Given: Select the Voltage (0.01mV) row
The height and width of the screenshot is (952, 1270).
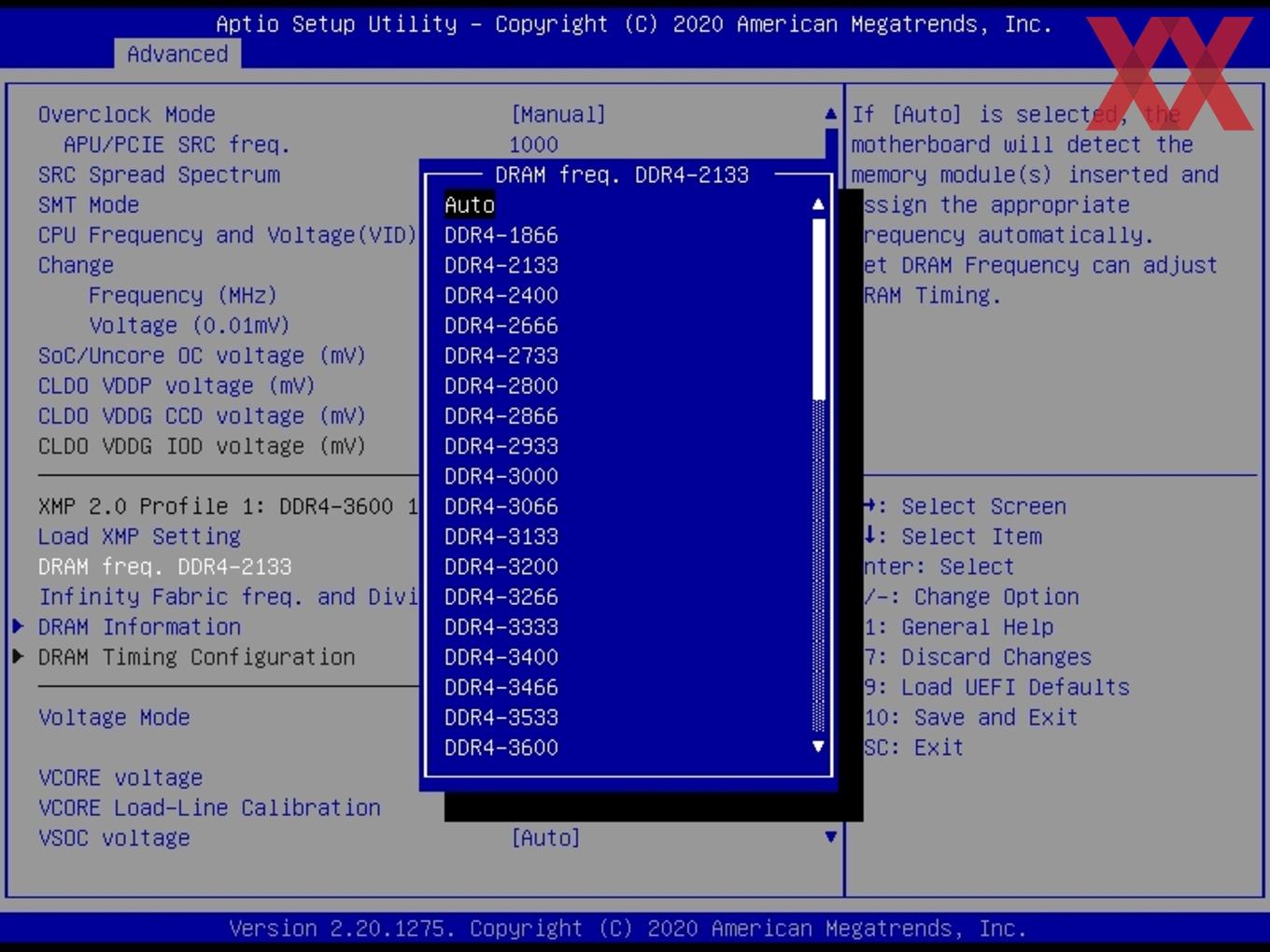Looking at the screenshot, I should point(189,326).
